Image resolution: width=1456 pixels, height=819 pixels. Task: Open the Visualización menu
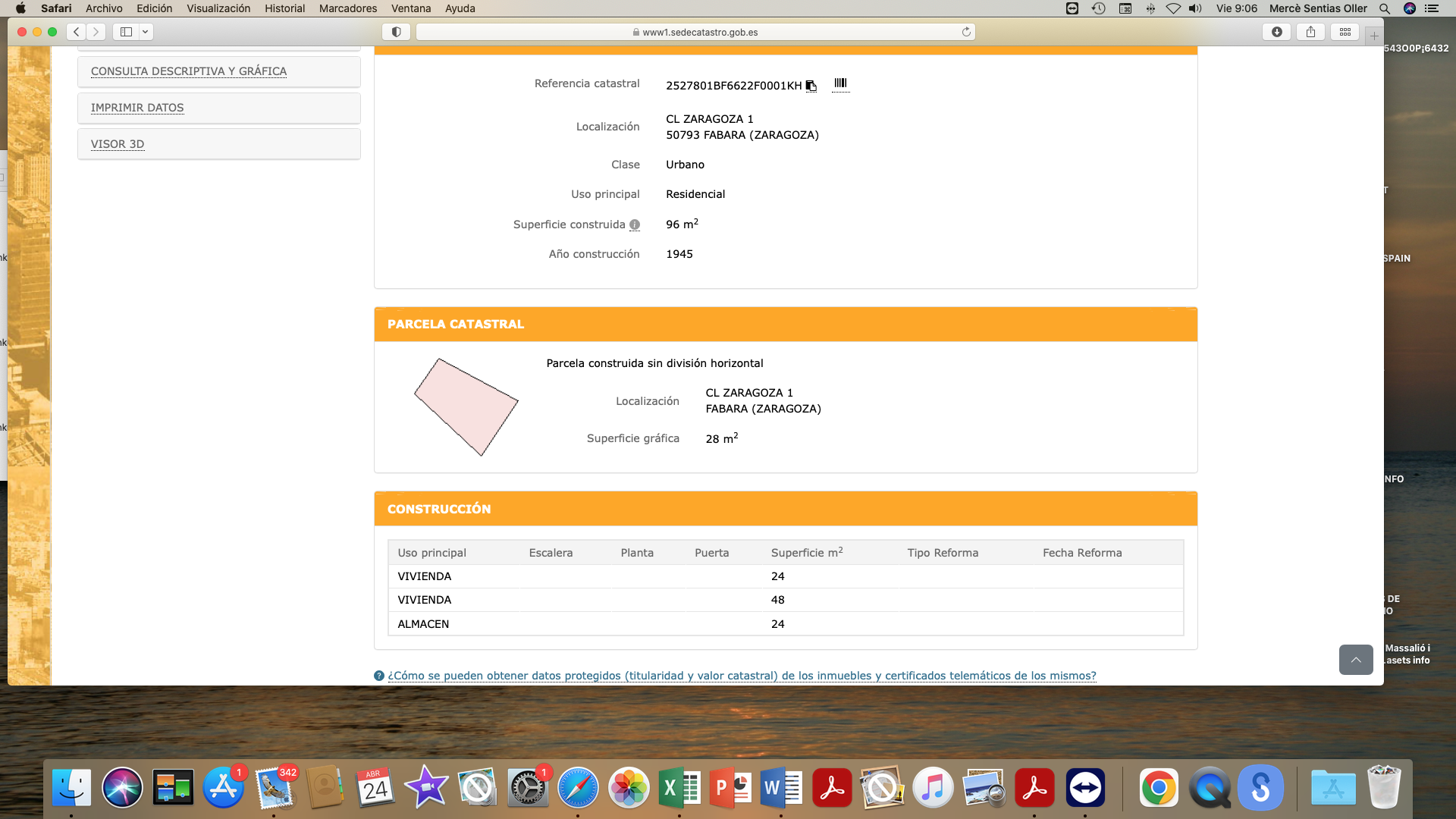point(218,8)
